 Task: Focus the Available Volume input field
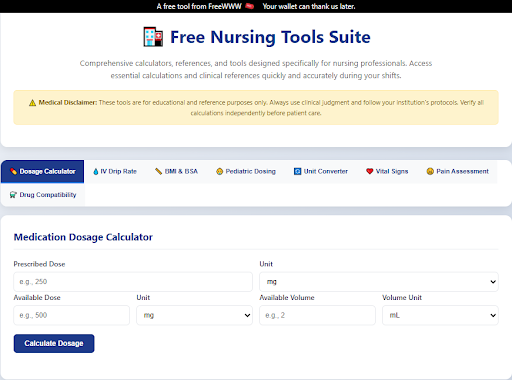pos(317,315)
